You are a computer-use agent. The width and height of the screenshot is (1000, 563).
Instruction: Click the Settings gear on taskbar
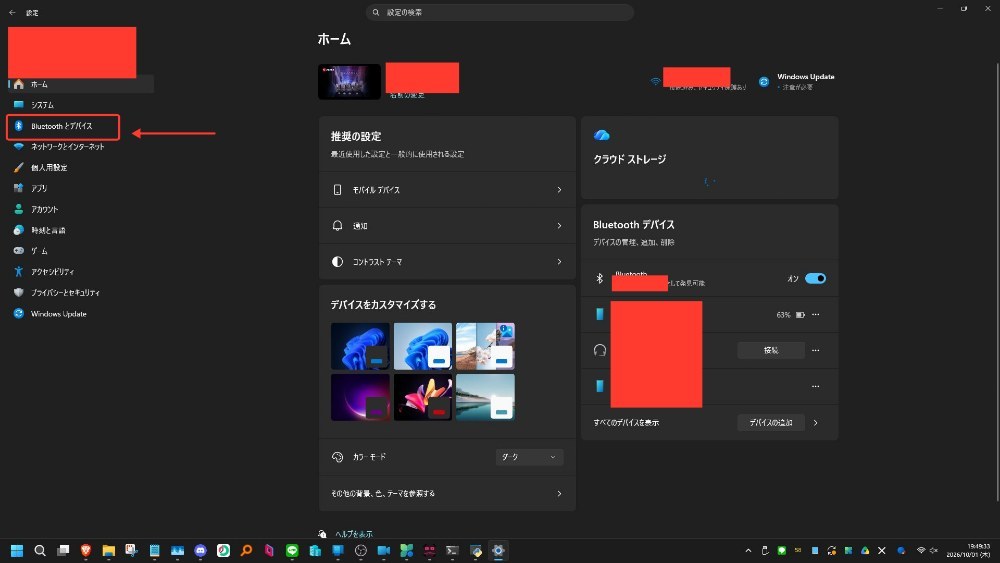(x=498, y=551)
